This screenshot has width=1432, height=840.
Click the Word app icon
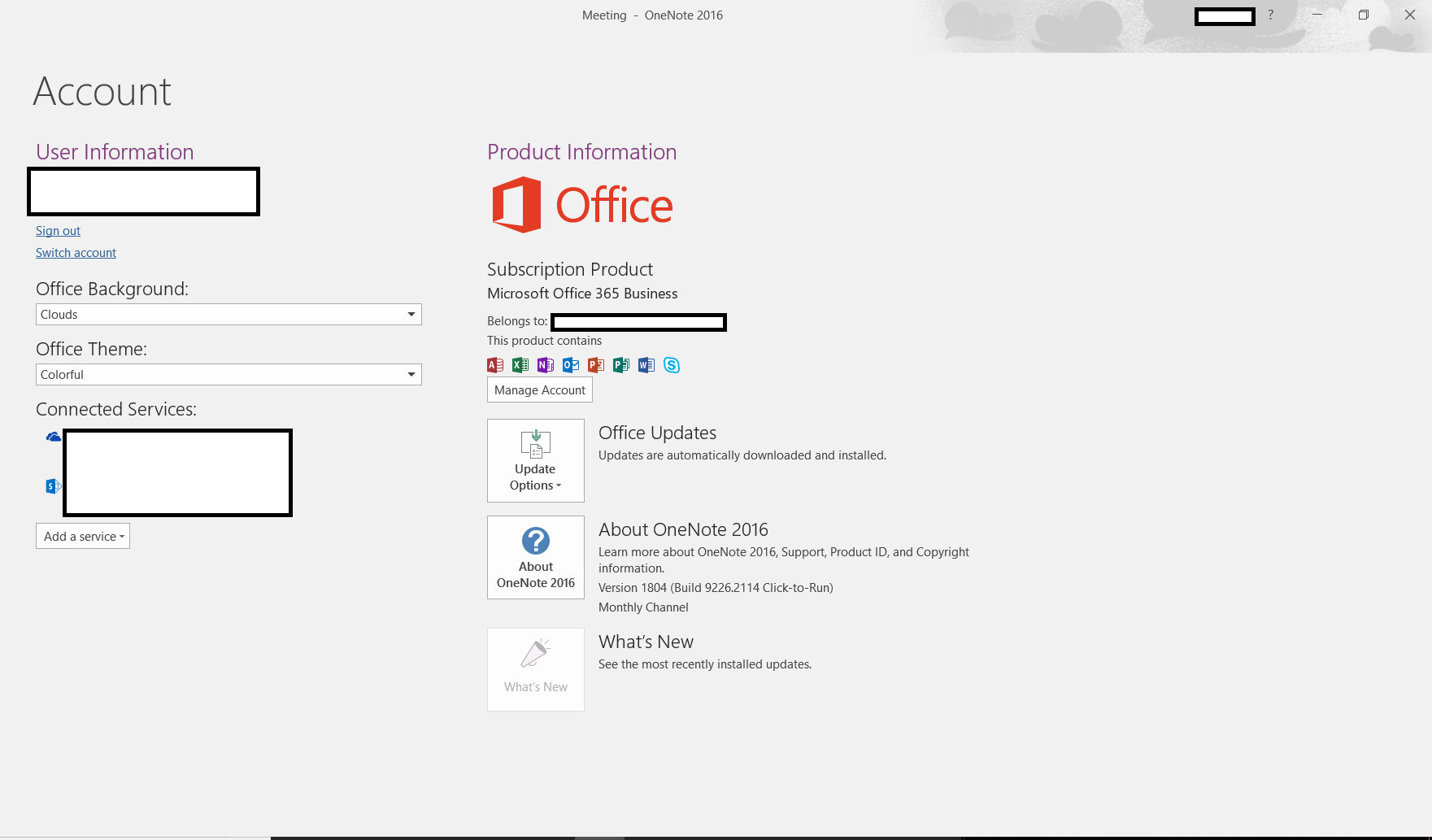point(646,365)
